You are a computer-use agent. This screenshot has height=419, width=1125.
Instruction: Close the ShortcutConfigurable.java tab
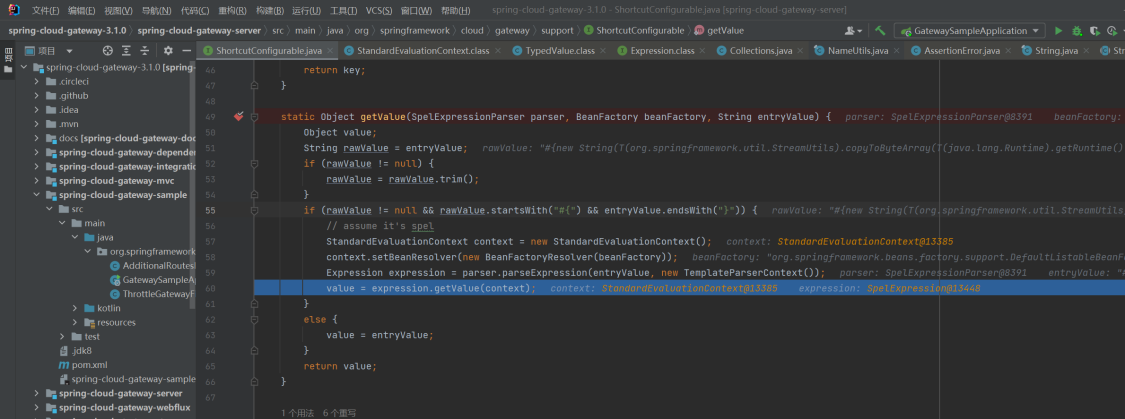pyautogui.click(x=331, y=51)
